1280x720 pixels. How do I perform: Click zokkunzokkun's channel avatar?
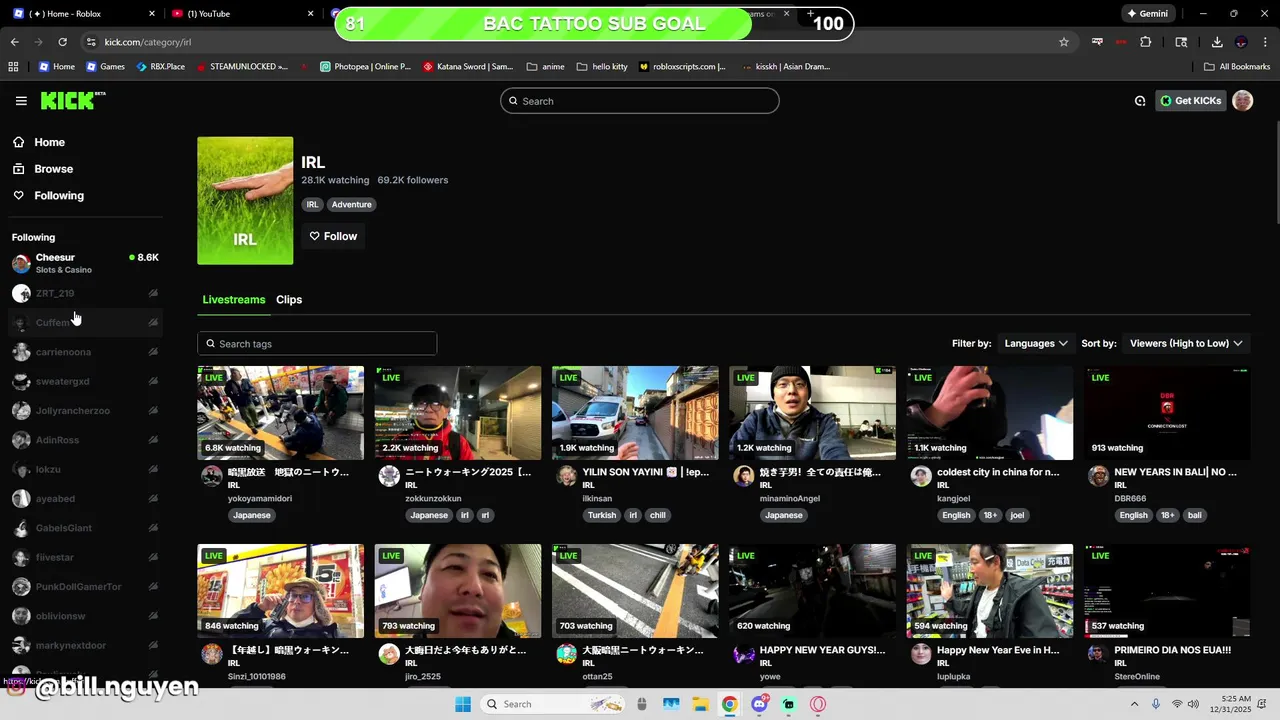coord(389,476)
